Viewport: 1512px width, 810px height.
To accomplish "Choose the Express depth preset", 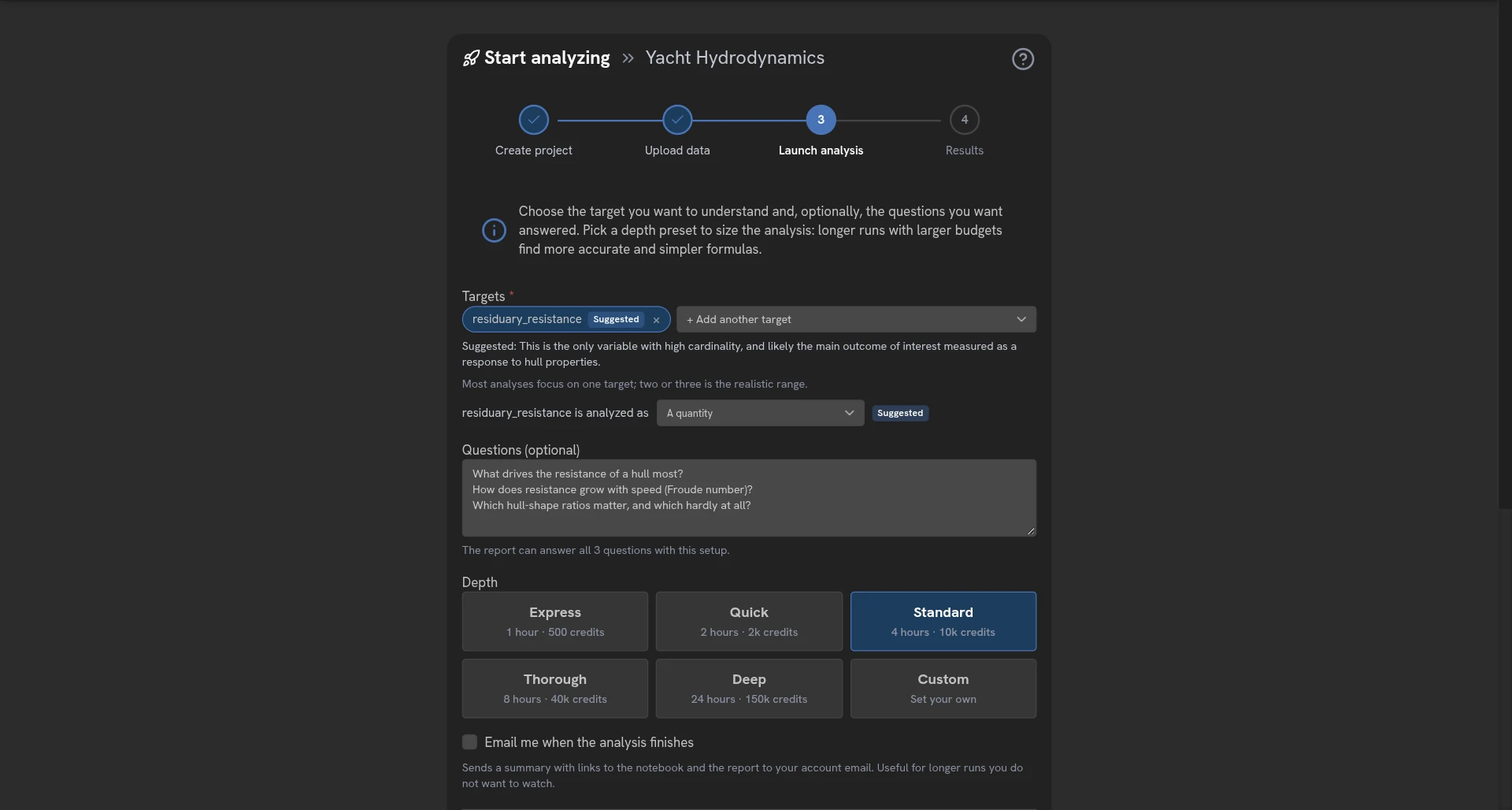I will [555, 622].
